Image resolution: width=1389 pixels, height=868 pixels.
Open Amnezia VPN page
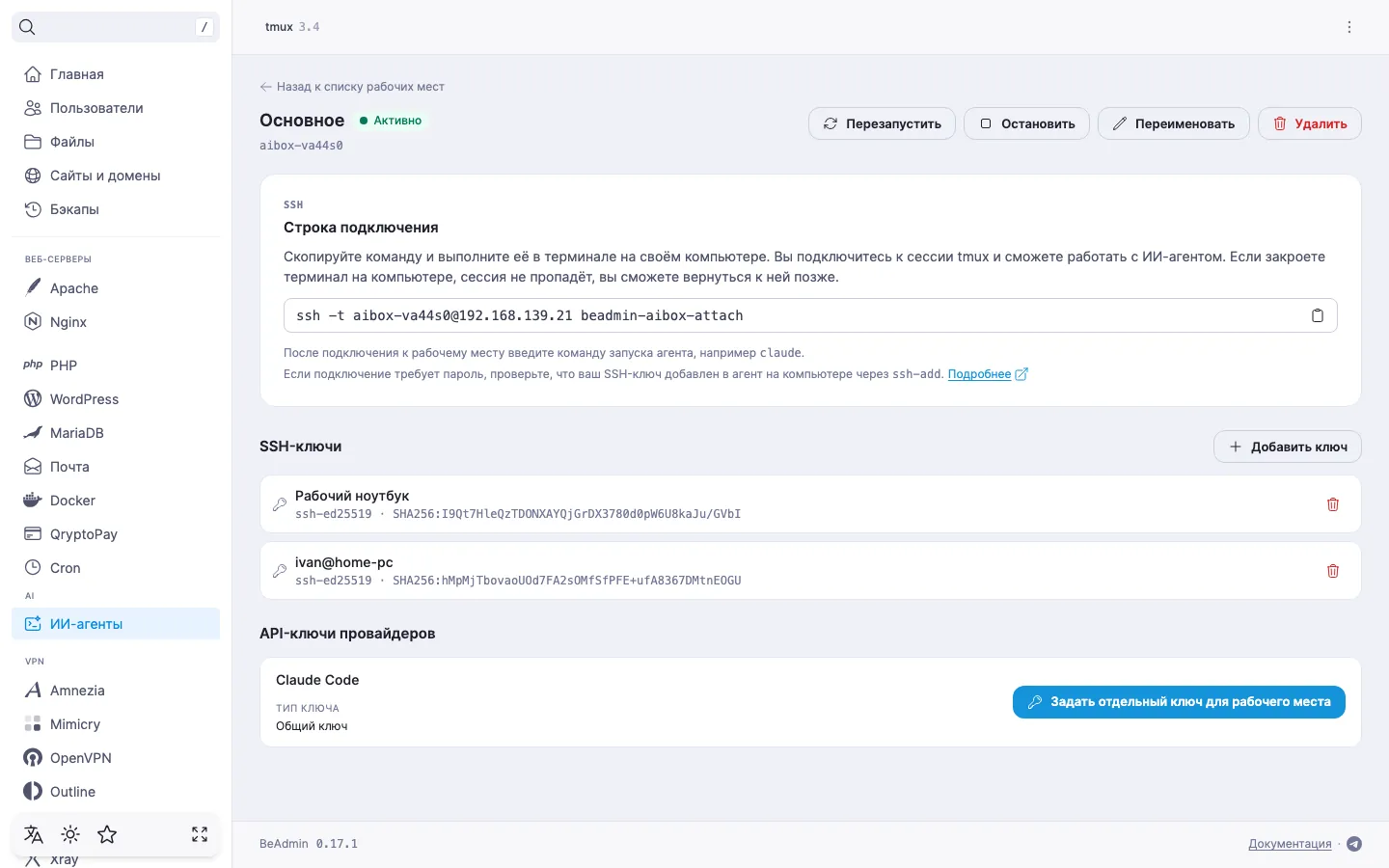tap(116, 691)
